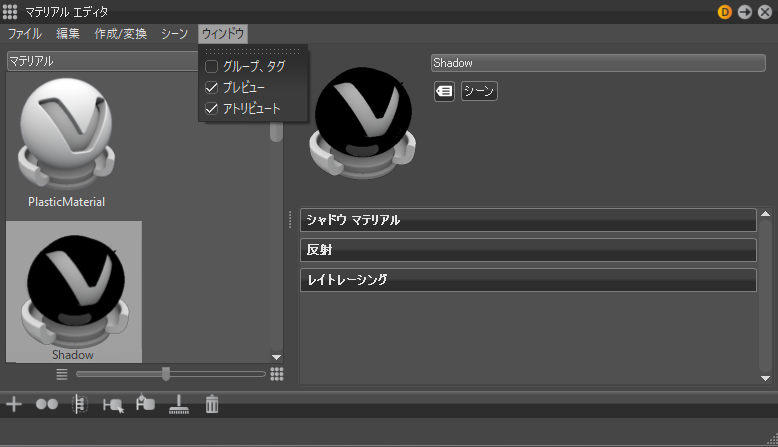Open the 編集 menu

[x=67, y=34]
